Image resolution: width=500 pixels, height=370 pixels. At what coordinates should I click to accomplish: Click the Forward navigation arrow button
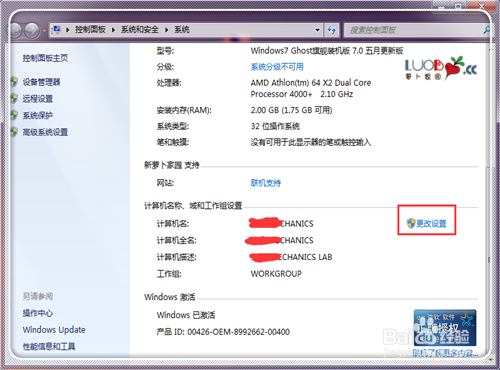point(32,31)
